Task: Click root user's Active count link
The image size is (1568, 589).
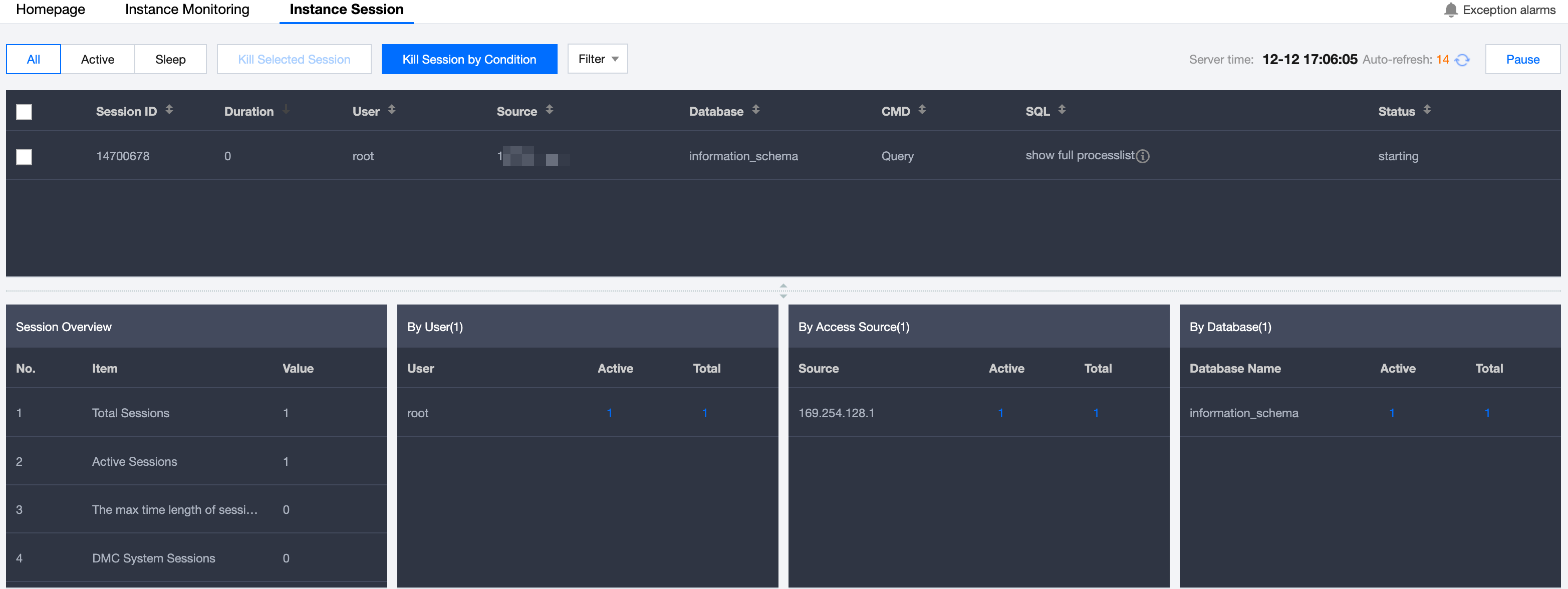Action: 609,413
